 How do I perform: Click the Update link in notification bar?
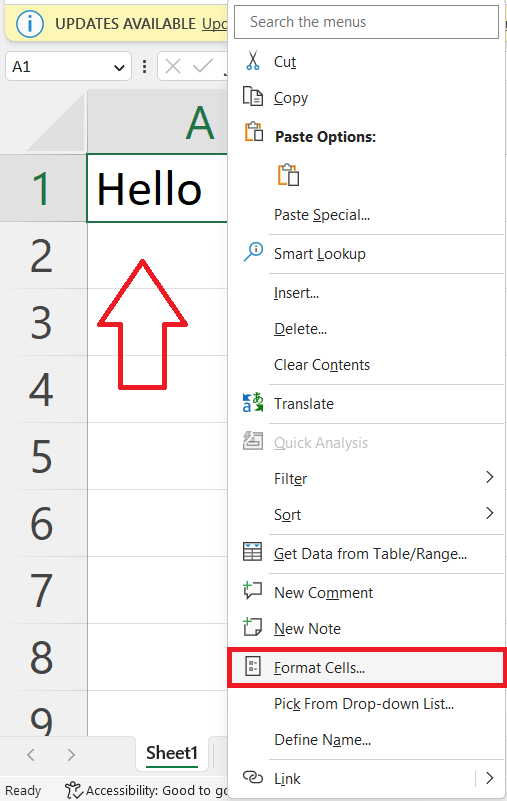point(215,23)
